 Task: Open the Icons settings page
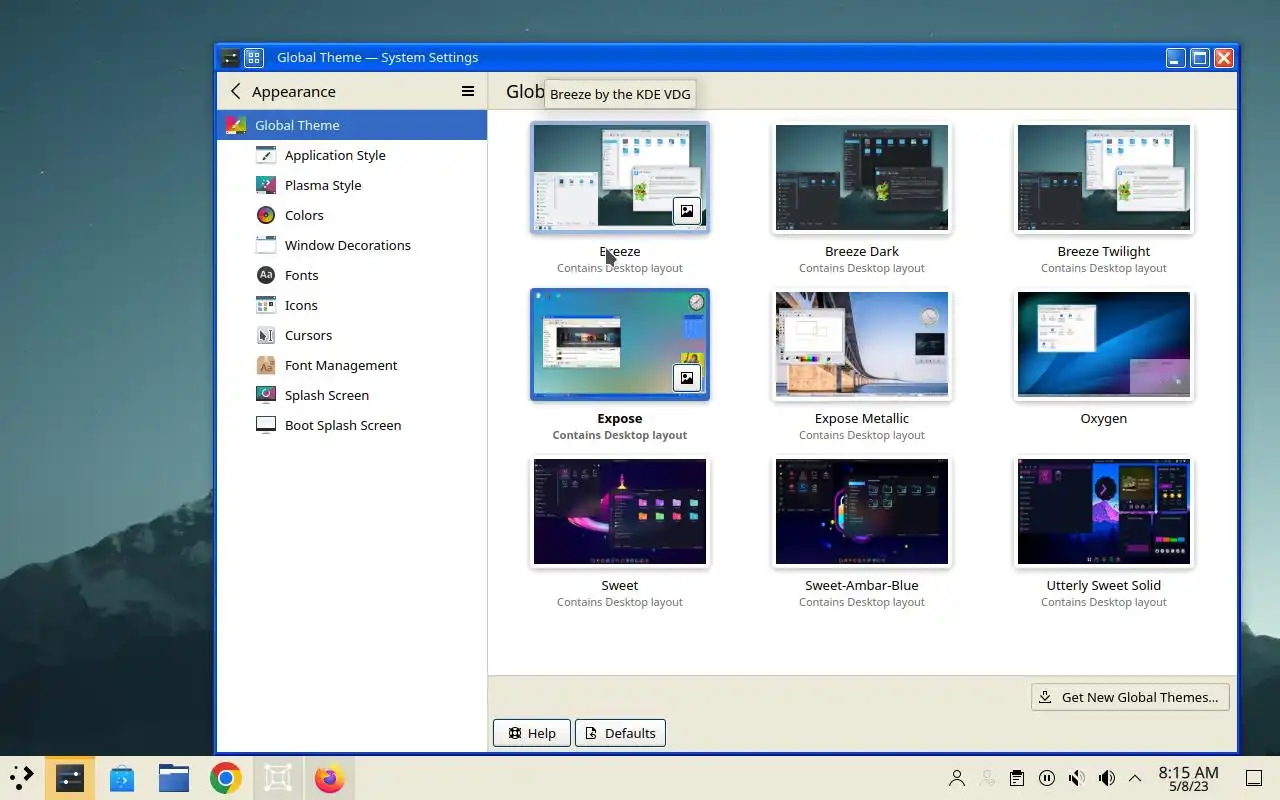point(352,305)
